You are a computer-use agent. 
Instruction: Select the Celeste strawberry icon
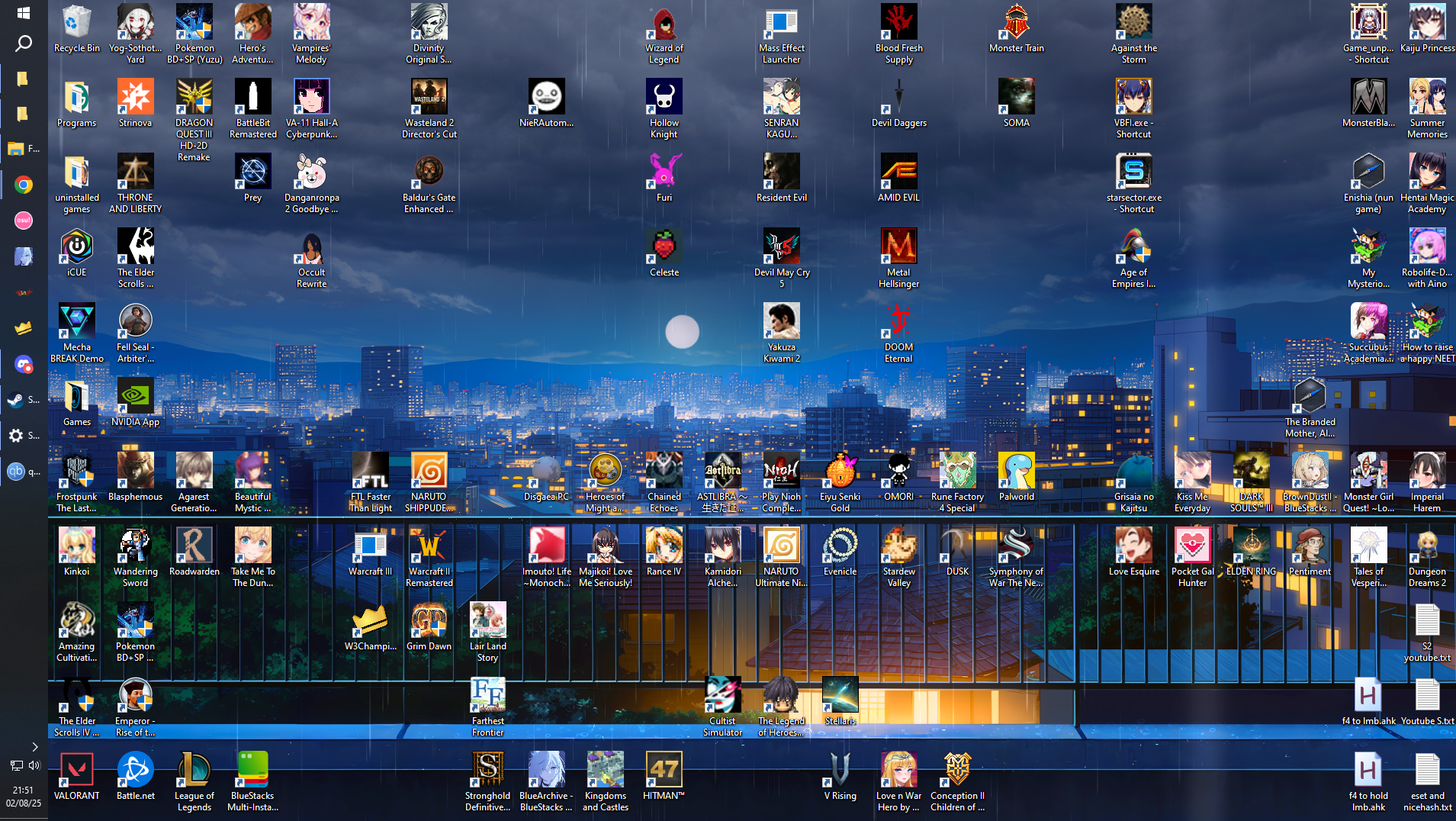point(664,253)
